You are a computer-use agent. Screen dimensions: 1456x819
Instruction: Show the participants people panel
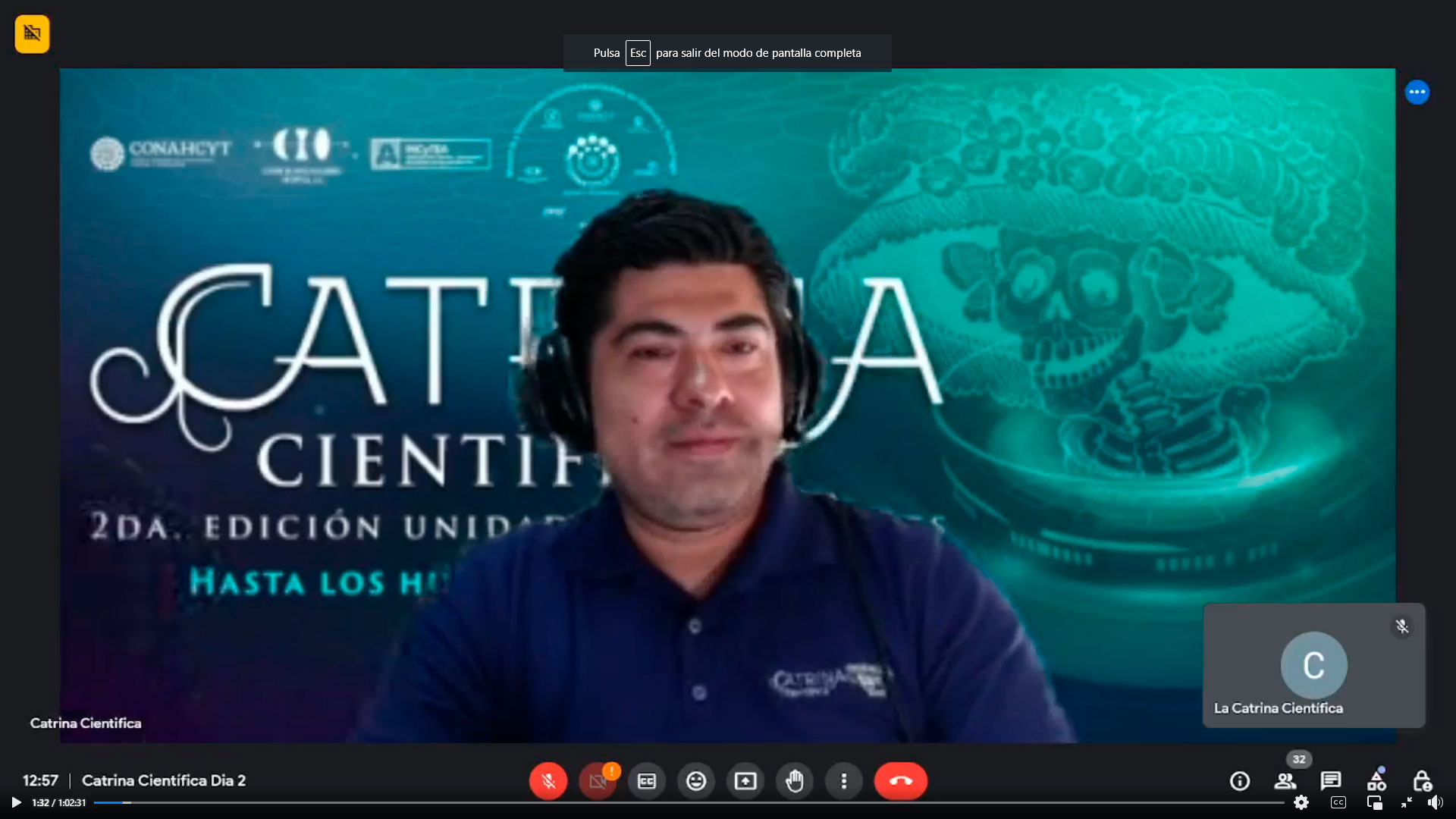1285,781
